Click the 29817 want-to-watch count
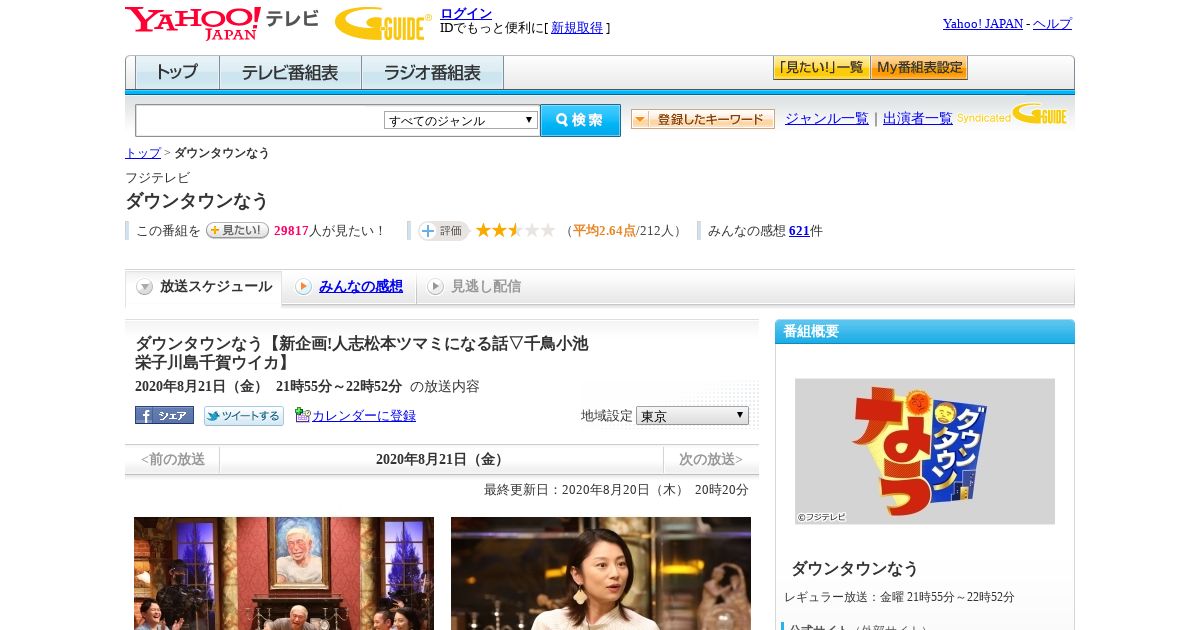This screenshot has width=1200, height=630. pyautogui.click(x=291, y=231)
